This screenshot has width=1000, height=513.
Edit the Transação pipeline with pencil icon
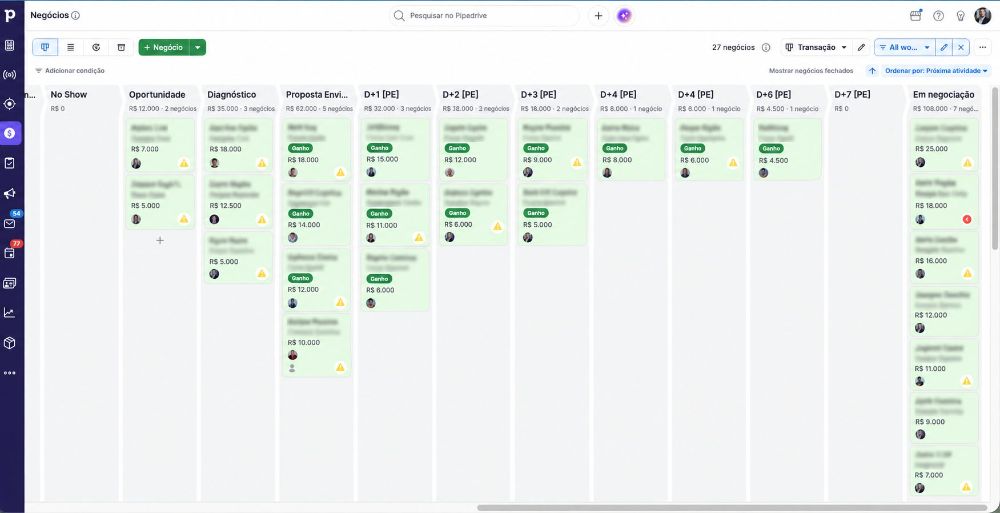pos(861,47)
